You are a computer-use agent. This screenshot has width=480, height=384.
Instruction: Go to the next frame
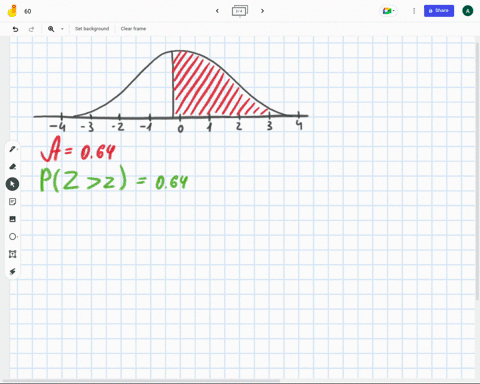click(x=262, y=11)
